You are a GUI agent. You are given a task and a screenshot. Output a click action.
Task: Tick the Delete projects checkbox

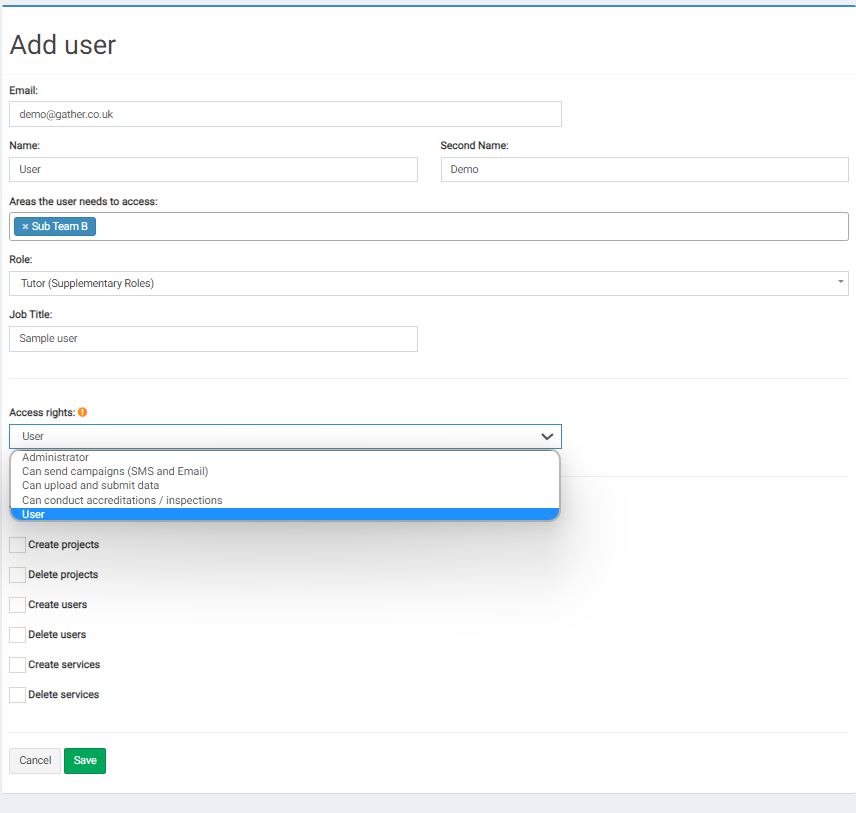point(17,574)
